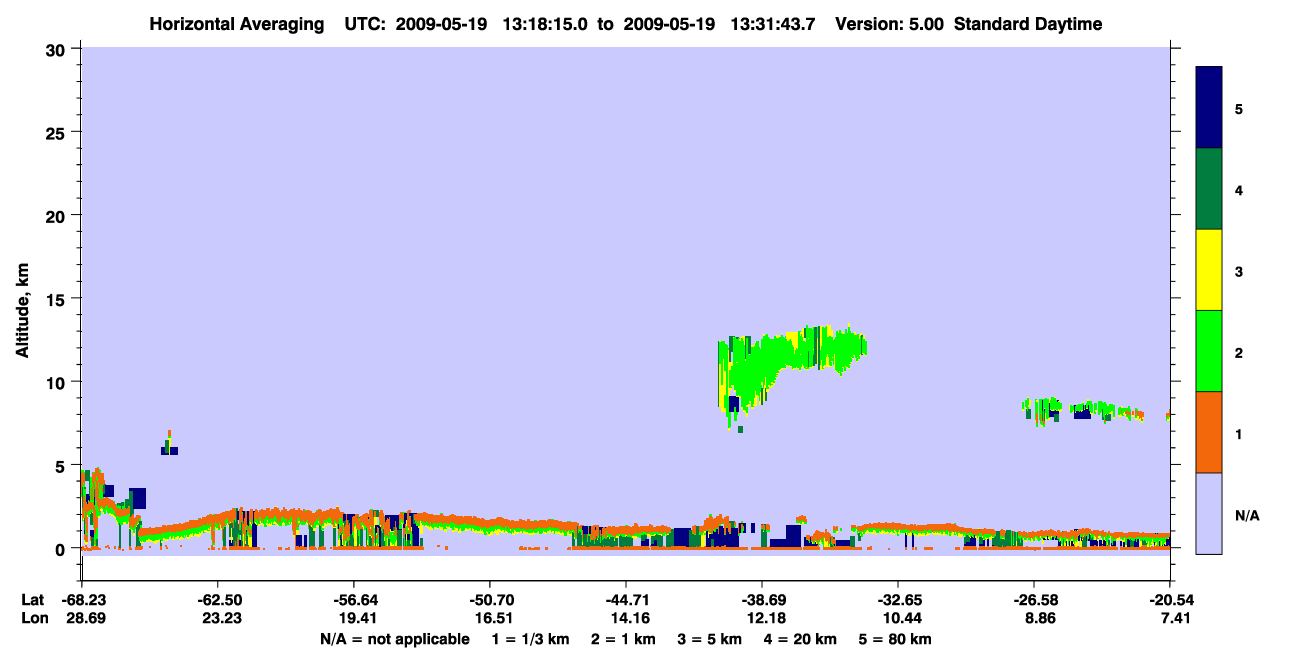Click the 'Lon' row label
The width and height of the screenshot is (1300, 667).
34,619
